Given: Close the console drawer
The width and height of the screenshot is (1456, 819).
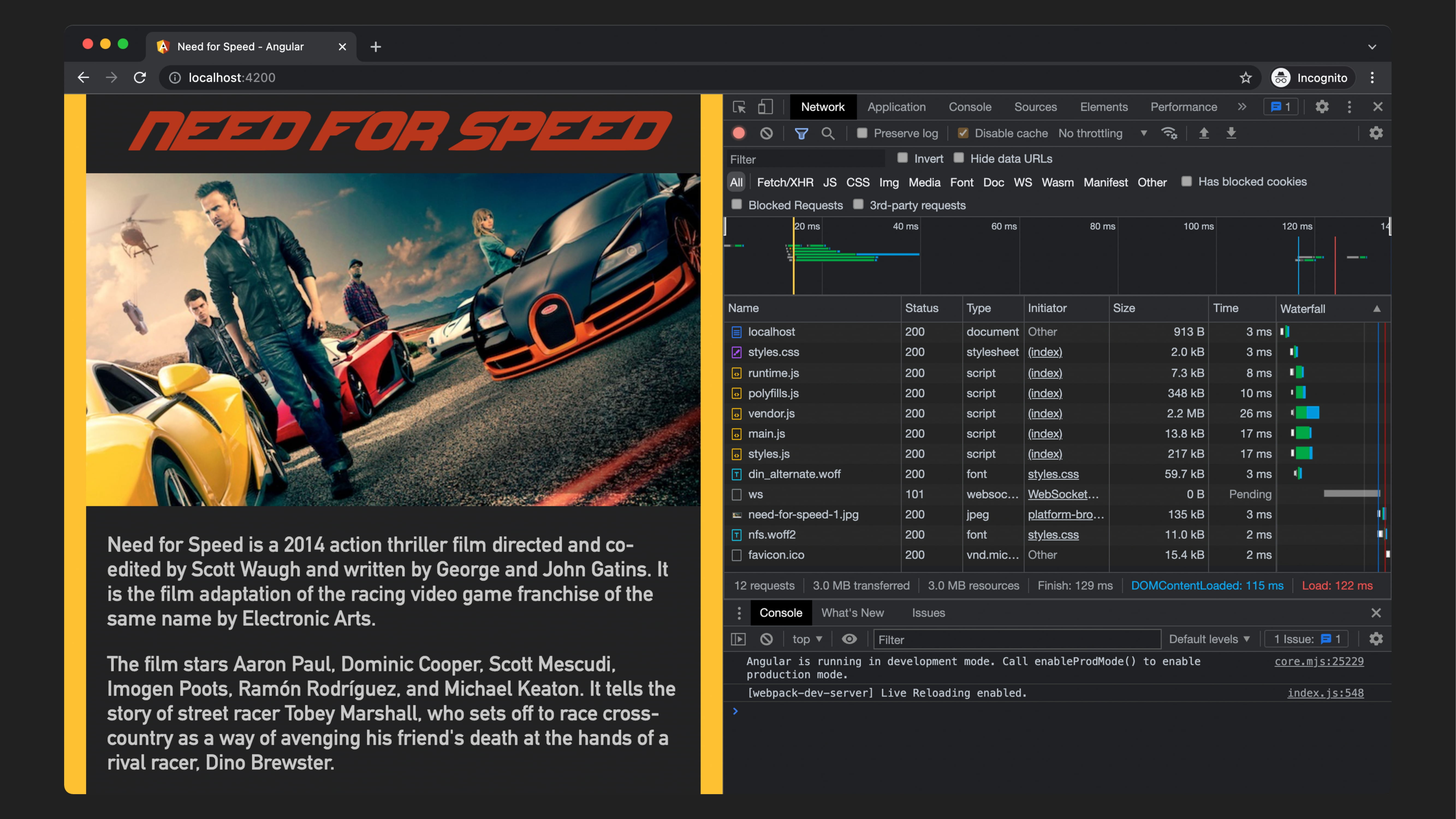Looking at the screenshot, I should [x=1376, y=613].
